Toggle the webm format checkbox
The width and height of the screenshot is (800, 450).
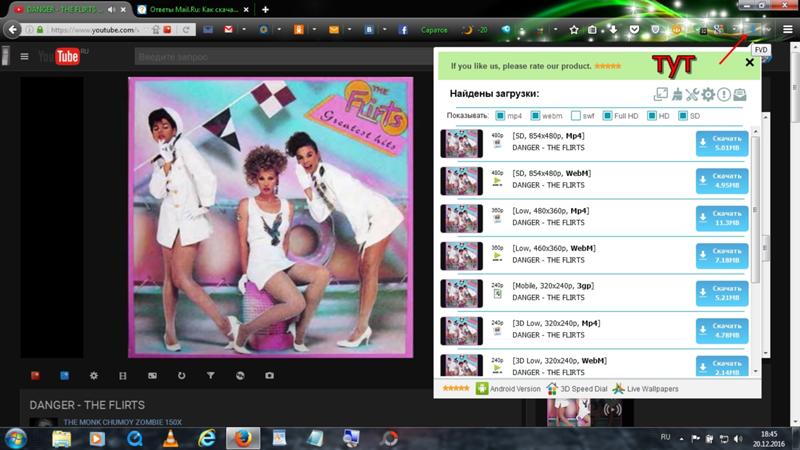tap(535, 116)
